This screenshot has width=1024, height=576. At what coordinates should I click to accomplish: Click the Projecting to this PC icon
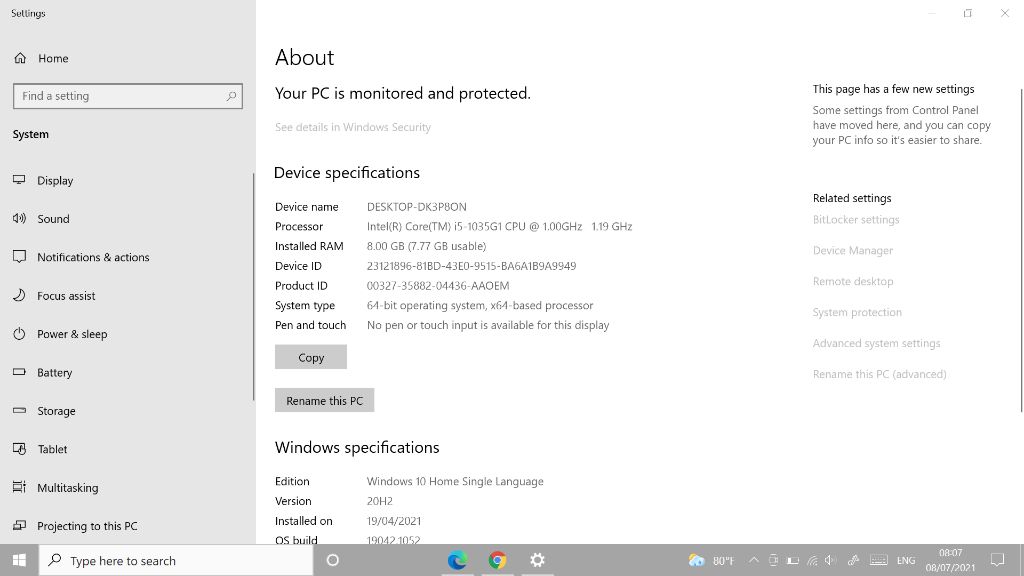coord(20,525)
